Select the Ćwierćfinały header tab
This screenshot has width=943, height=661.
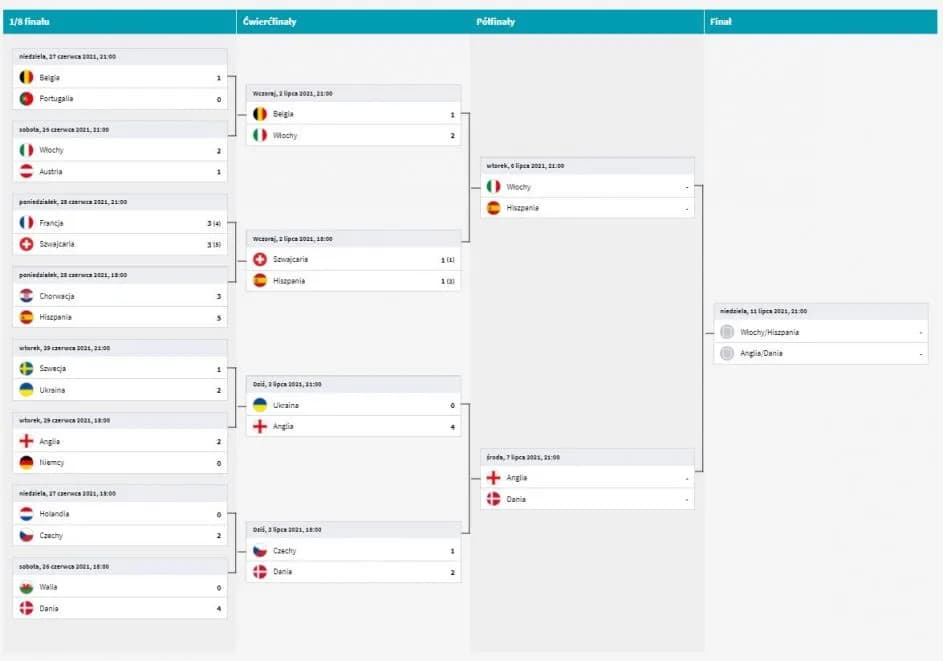point(269,21)
